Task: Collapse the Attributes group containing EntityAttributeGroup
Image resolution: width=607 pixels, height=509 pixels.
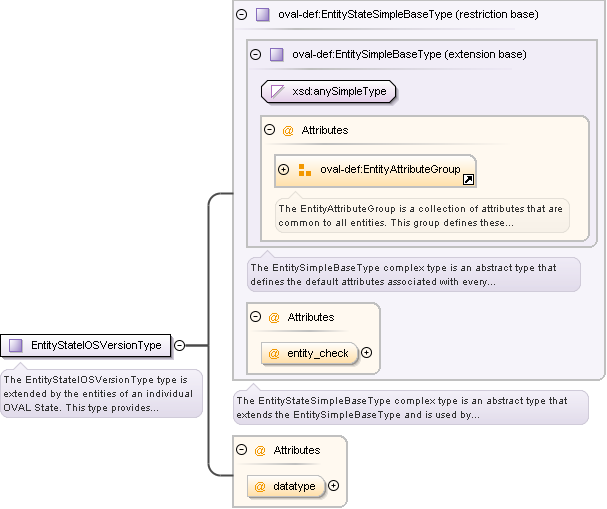Action: 269,130
